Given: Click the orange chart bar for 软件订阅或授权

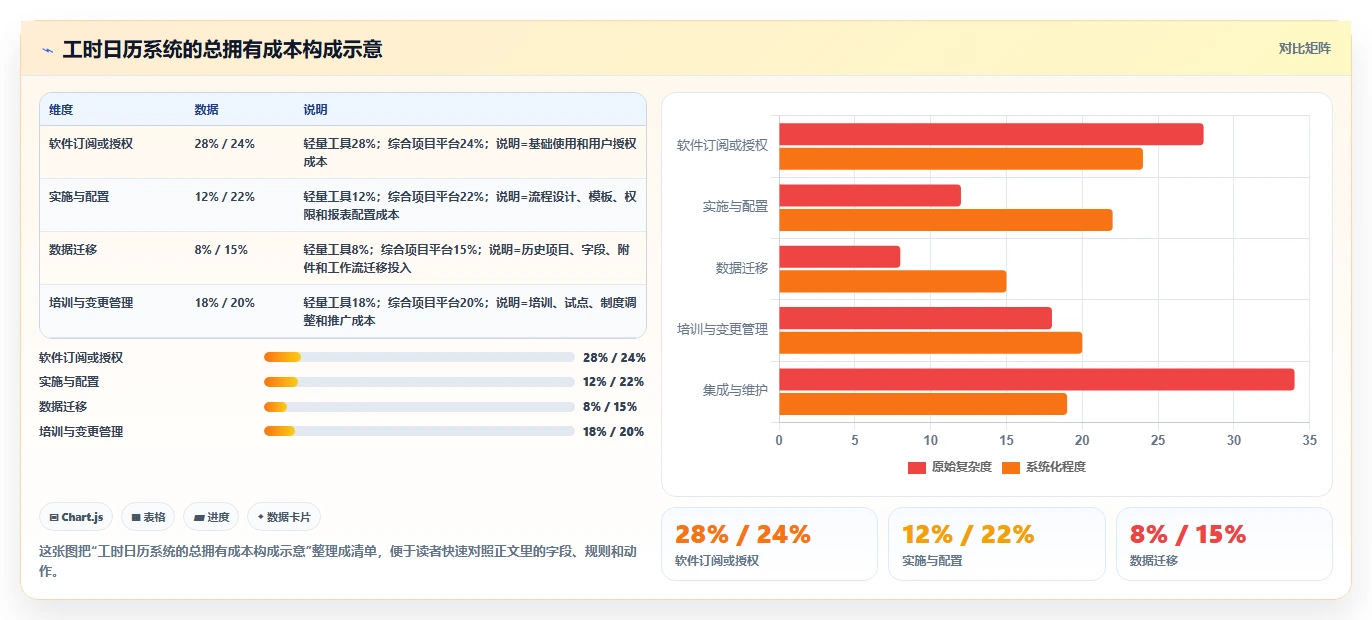Looking at the screenshot, I should [x=961, y=158].
